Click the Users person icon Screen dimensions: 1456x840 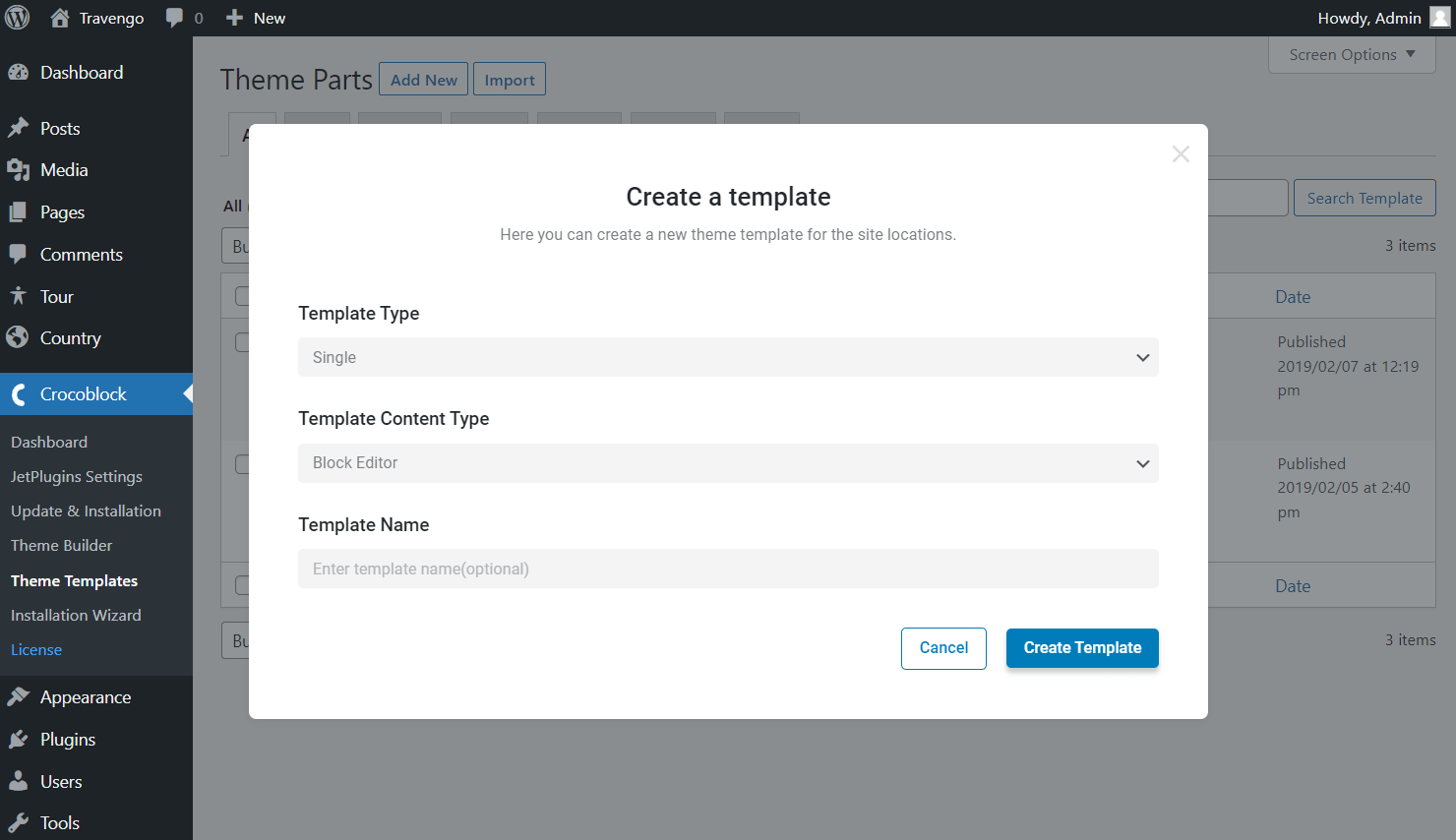click(18, 781)
